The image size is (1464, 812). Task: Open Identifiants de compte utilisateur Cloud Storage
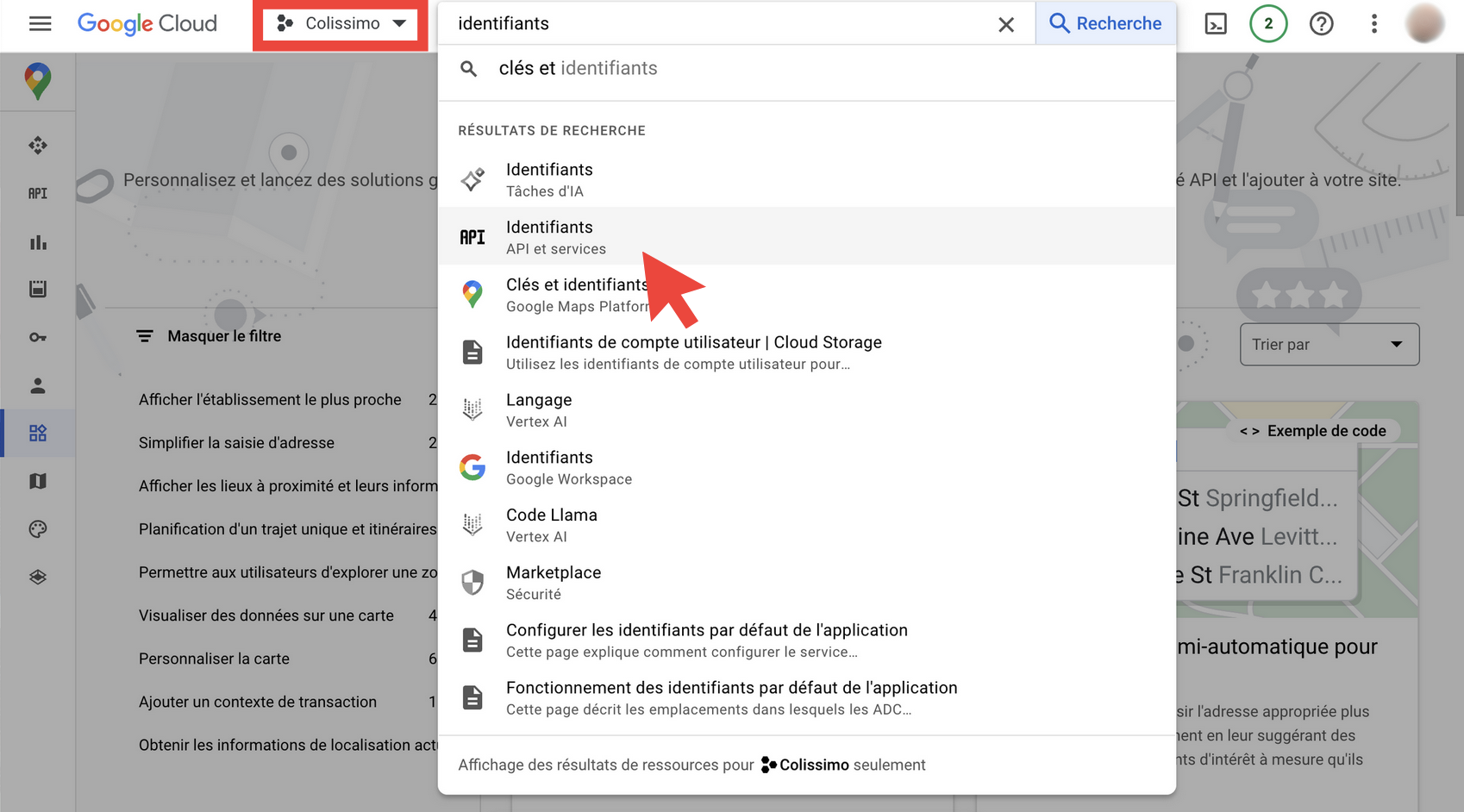[807, 353]
